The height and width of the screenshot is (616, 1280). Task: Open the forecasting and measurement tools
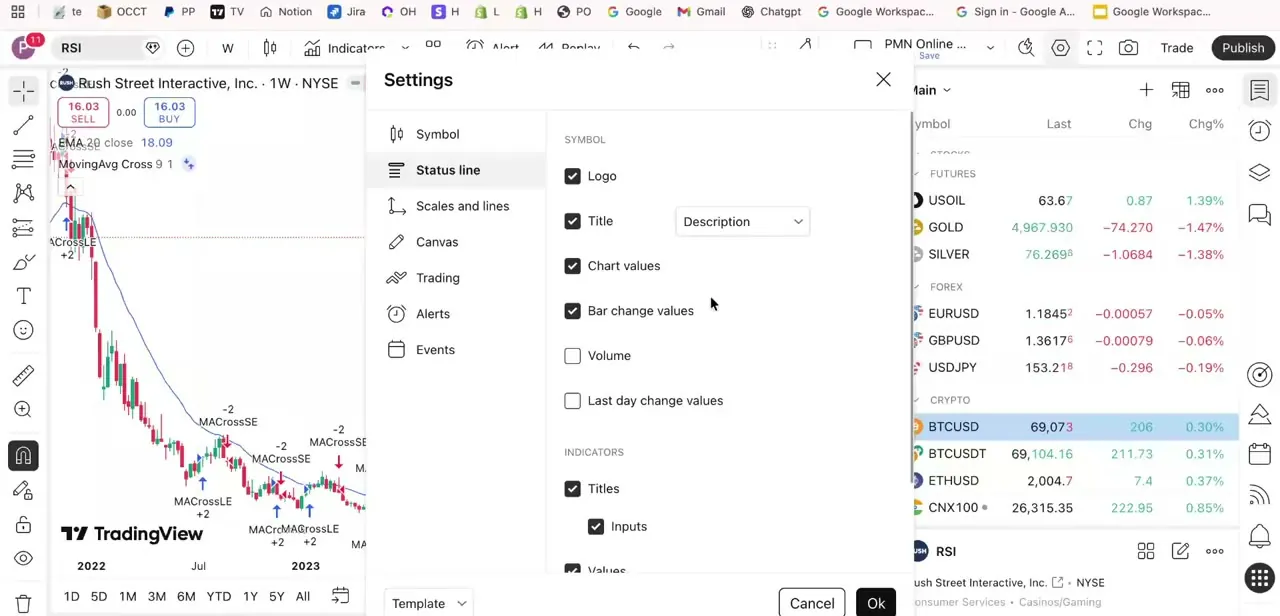(x=23, y=228)
